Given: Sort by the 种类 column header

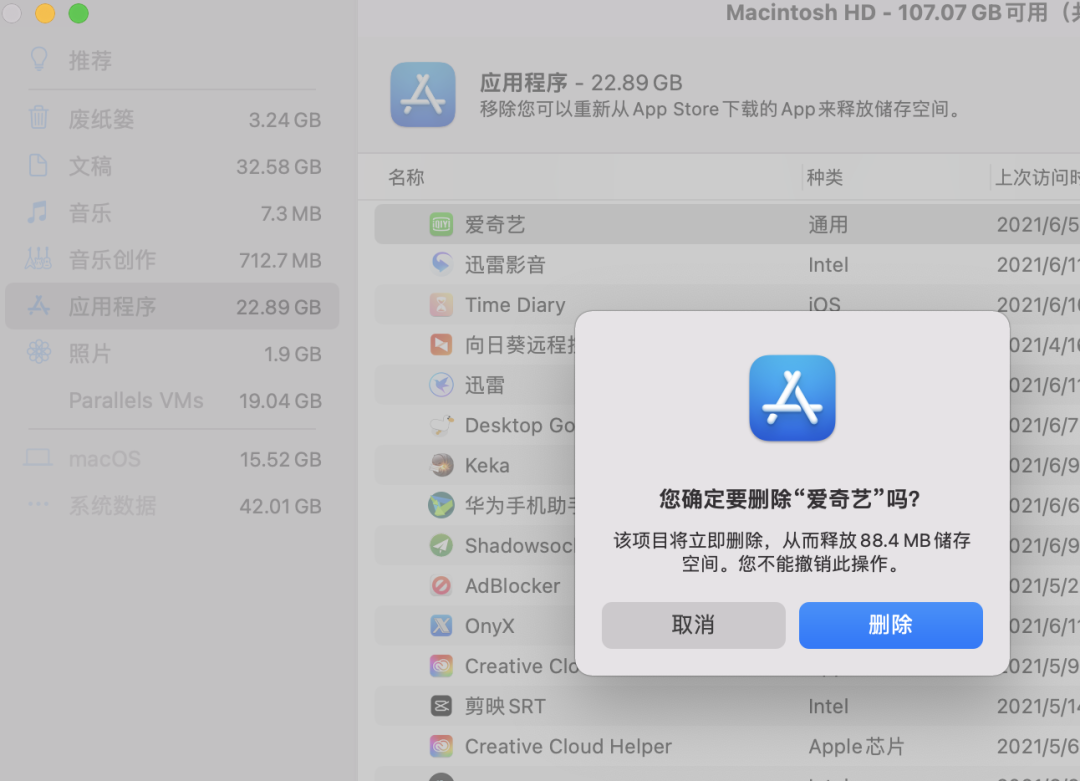Looking at the screenshot, I should [x=825, y=178].
